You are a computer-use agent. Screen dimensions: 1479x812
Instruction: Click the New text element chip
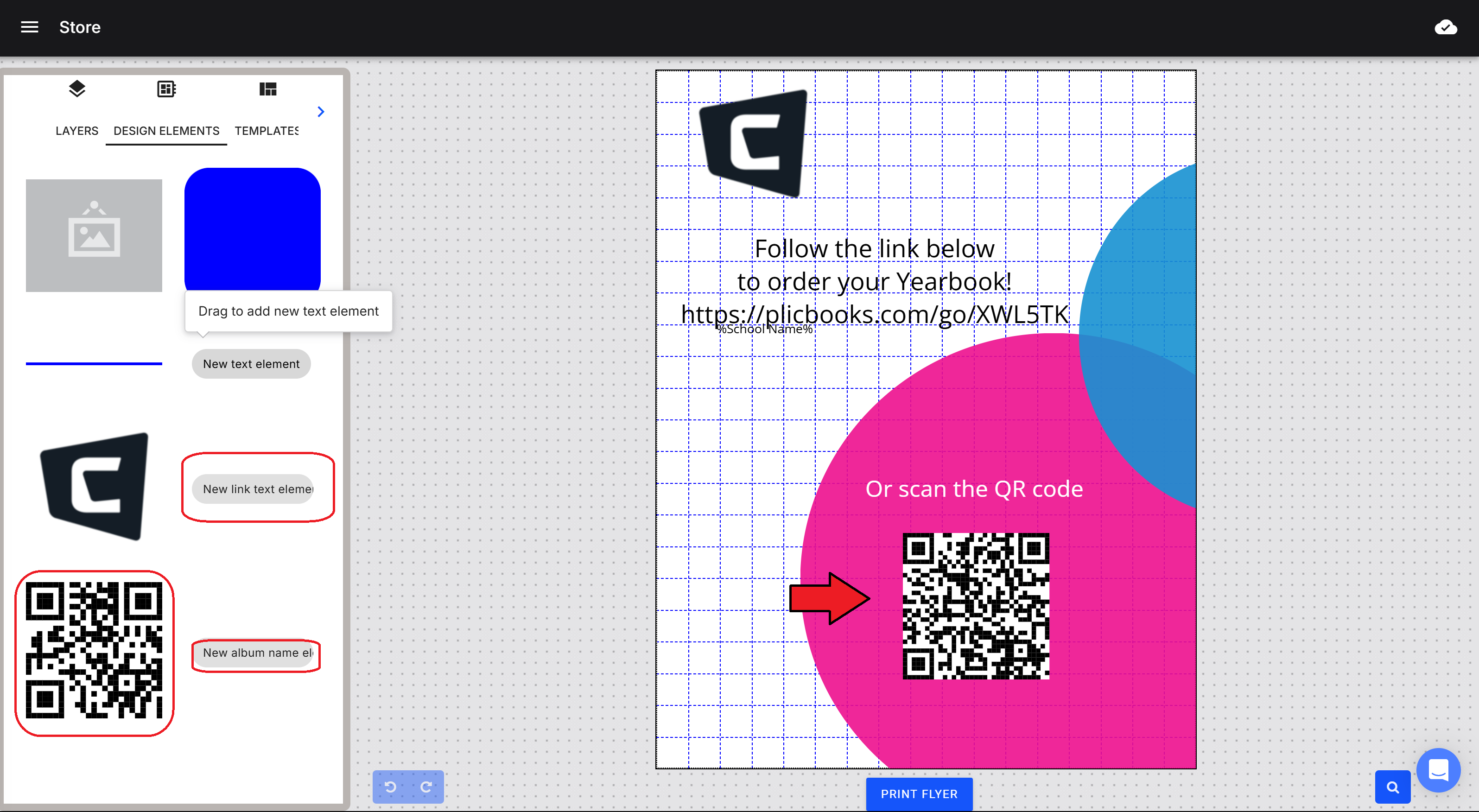pos(252,364)
